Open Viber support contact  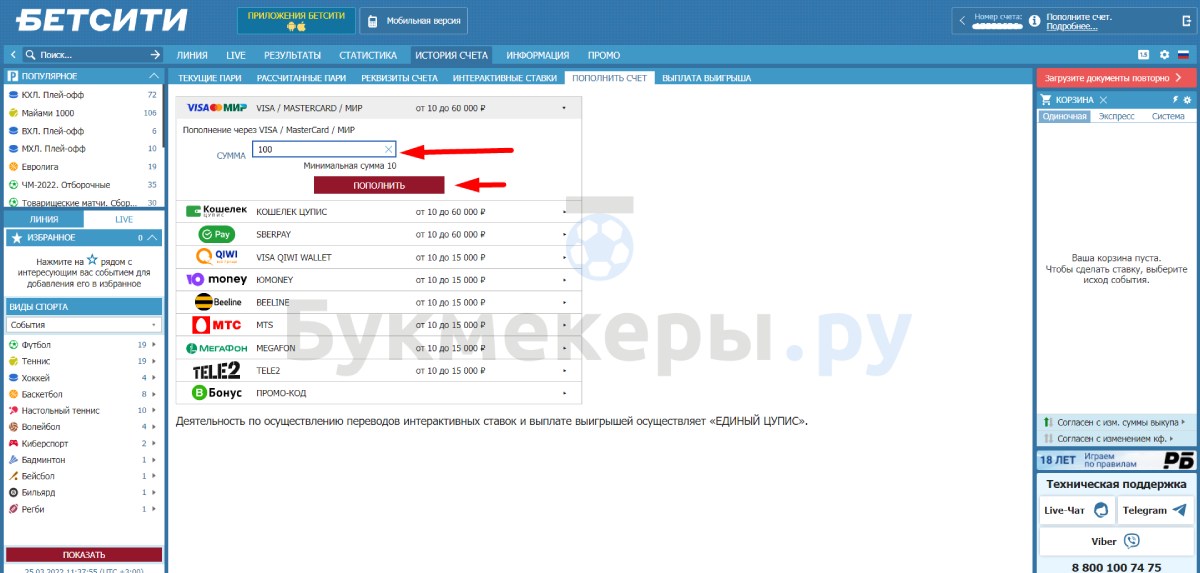pos(1116,541)
